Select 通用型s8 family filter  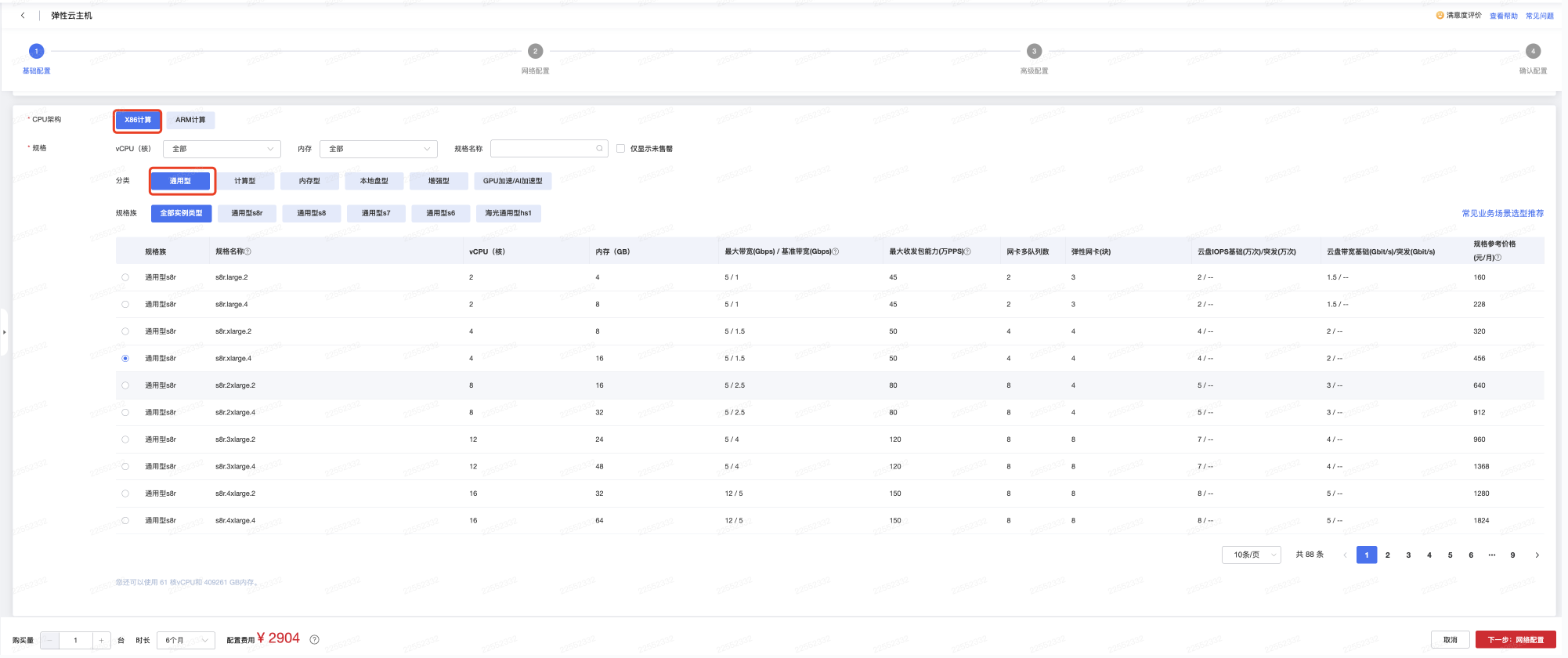(x=312, y=213)
